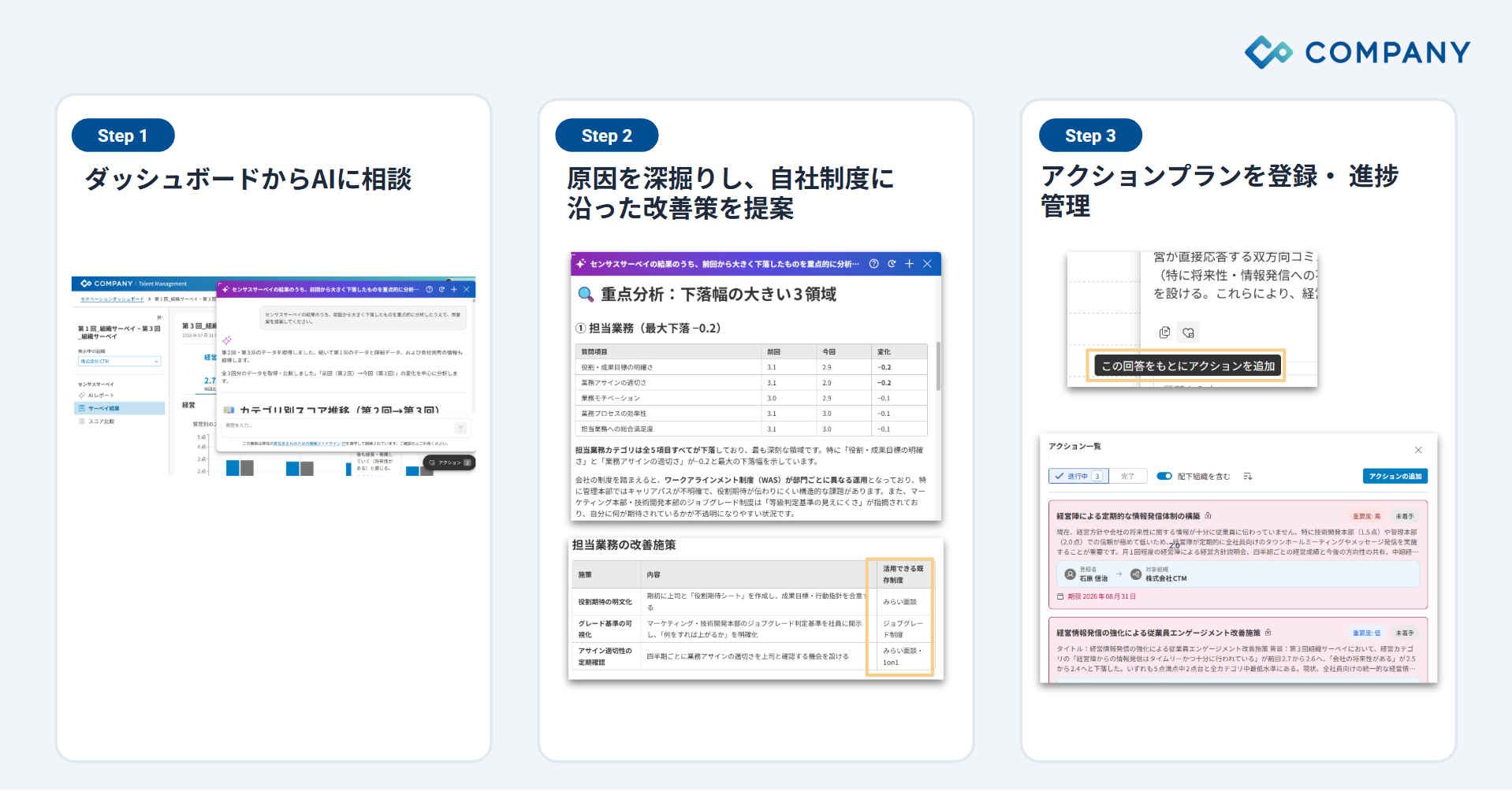The width and height of the screenshot is (1512, 791).
Task: Click この回答をもとにアクションを追加 button
Action: point(1187,366)
